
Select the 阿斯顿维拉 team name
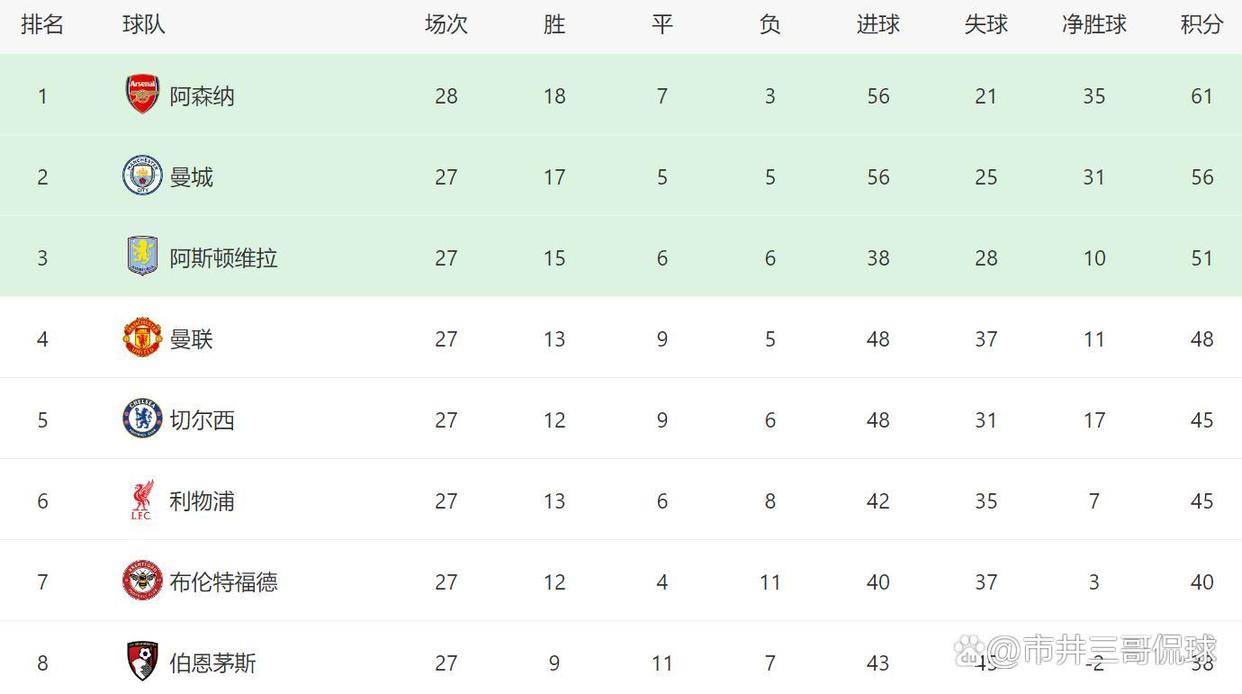tap(223, 258)
